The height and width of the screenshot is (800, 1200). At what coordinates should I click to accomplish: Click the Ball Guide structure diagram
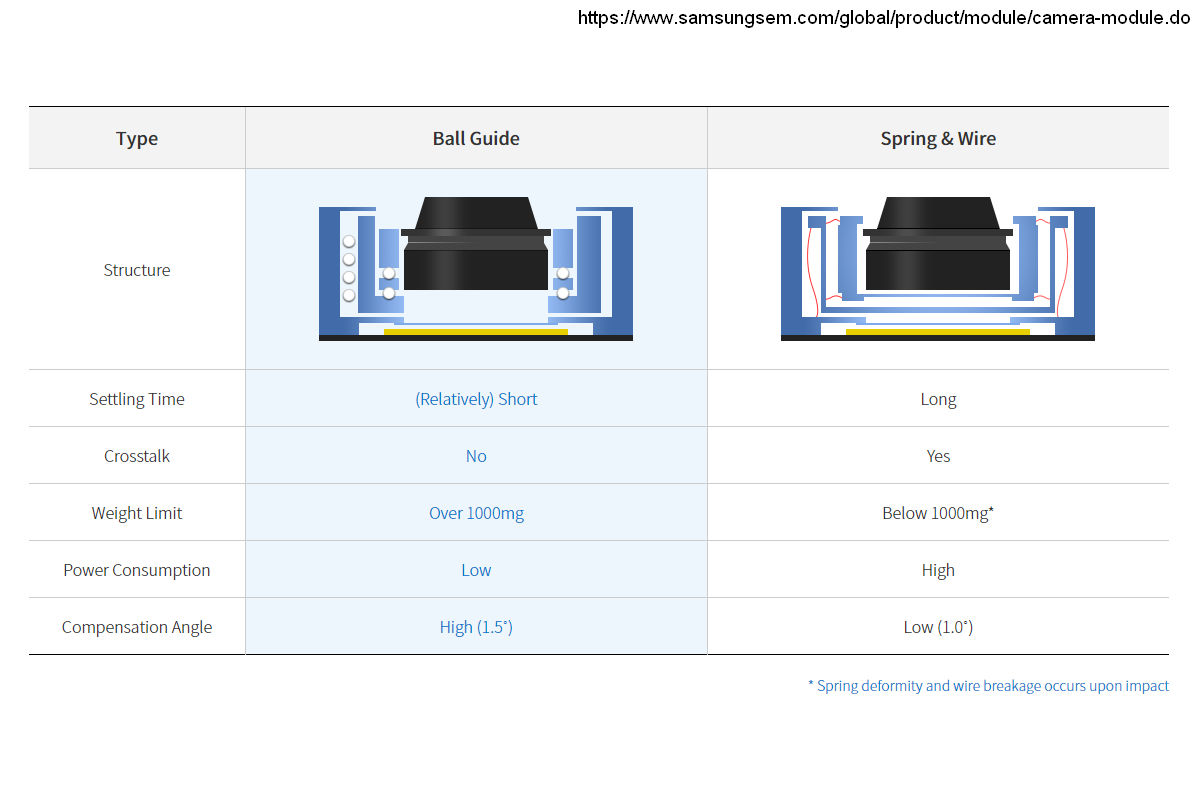click(x=476, y=269)
